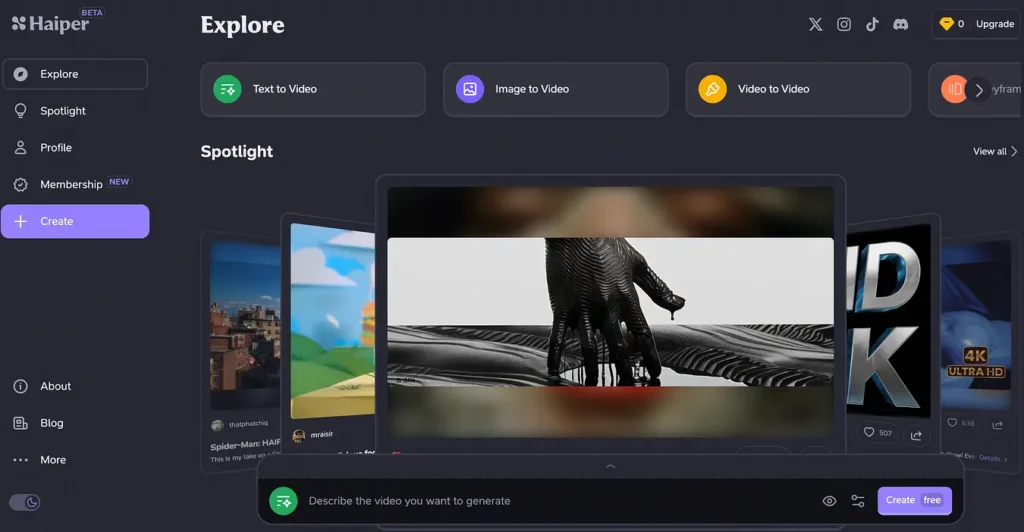1024x532 pixels.
Task: Open the About page
Action: 75,386
